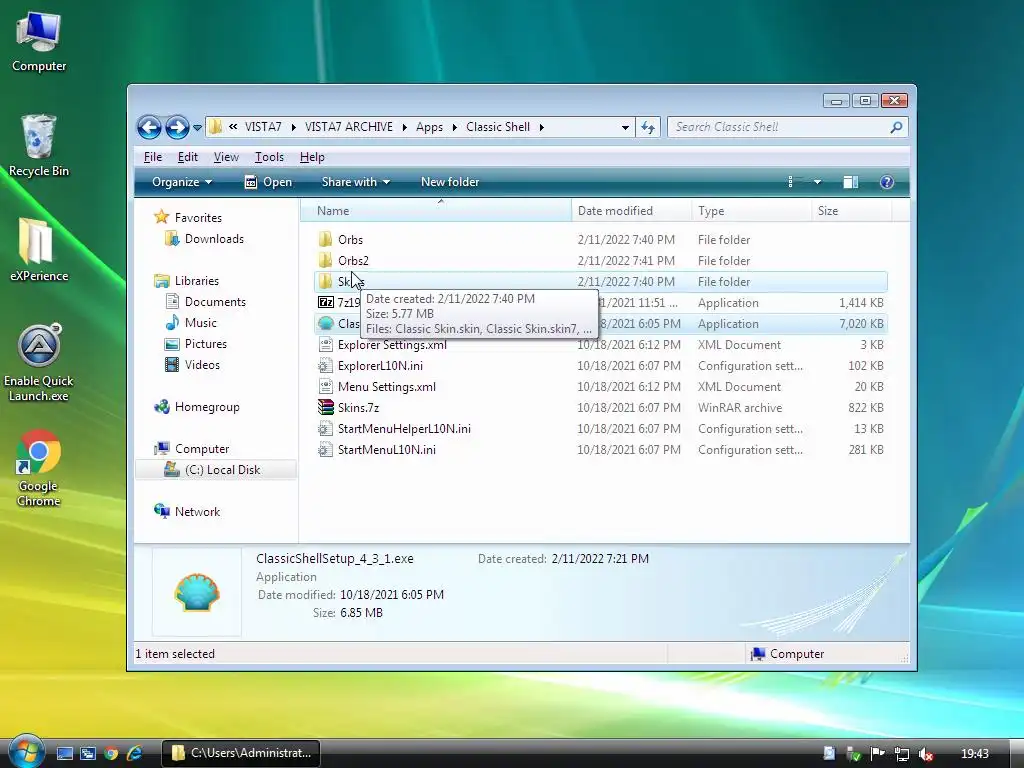Sort by the Size column header

click(851, 211)
